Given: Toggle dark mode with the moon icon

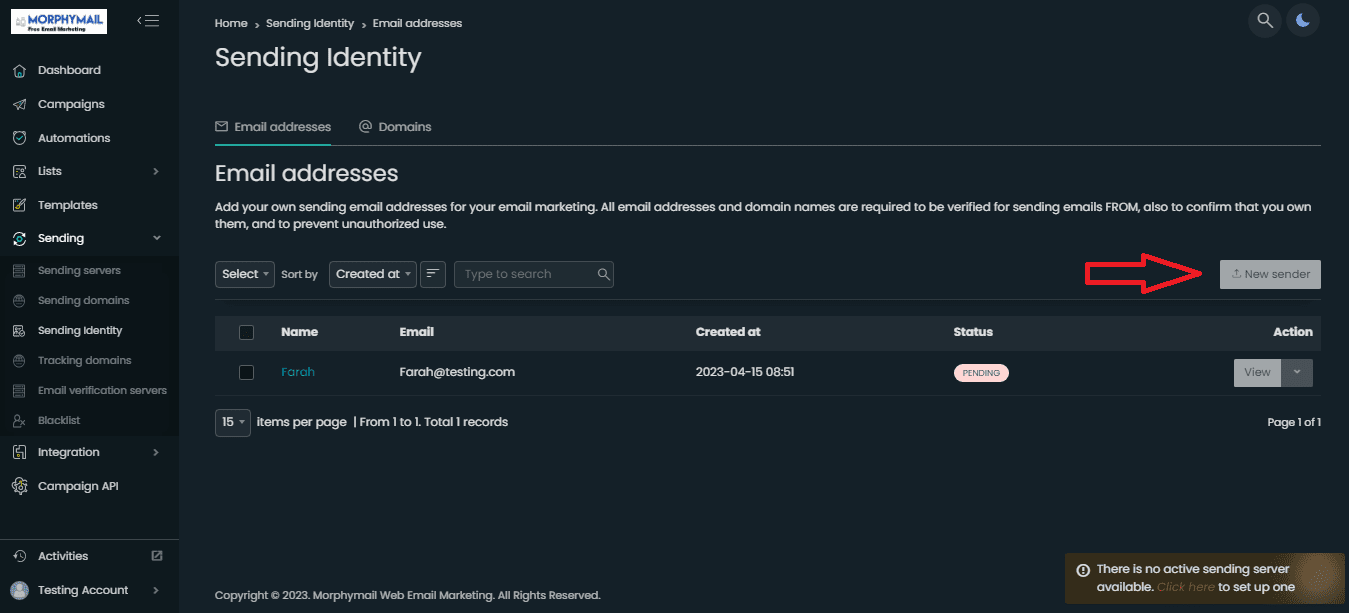Looking at the screenshot, I should coord(1303,21).
